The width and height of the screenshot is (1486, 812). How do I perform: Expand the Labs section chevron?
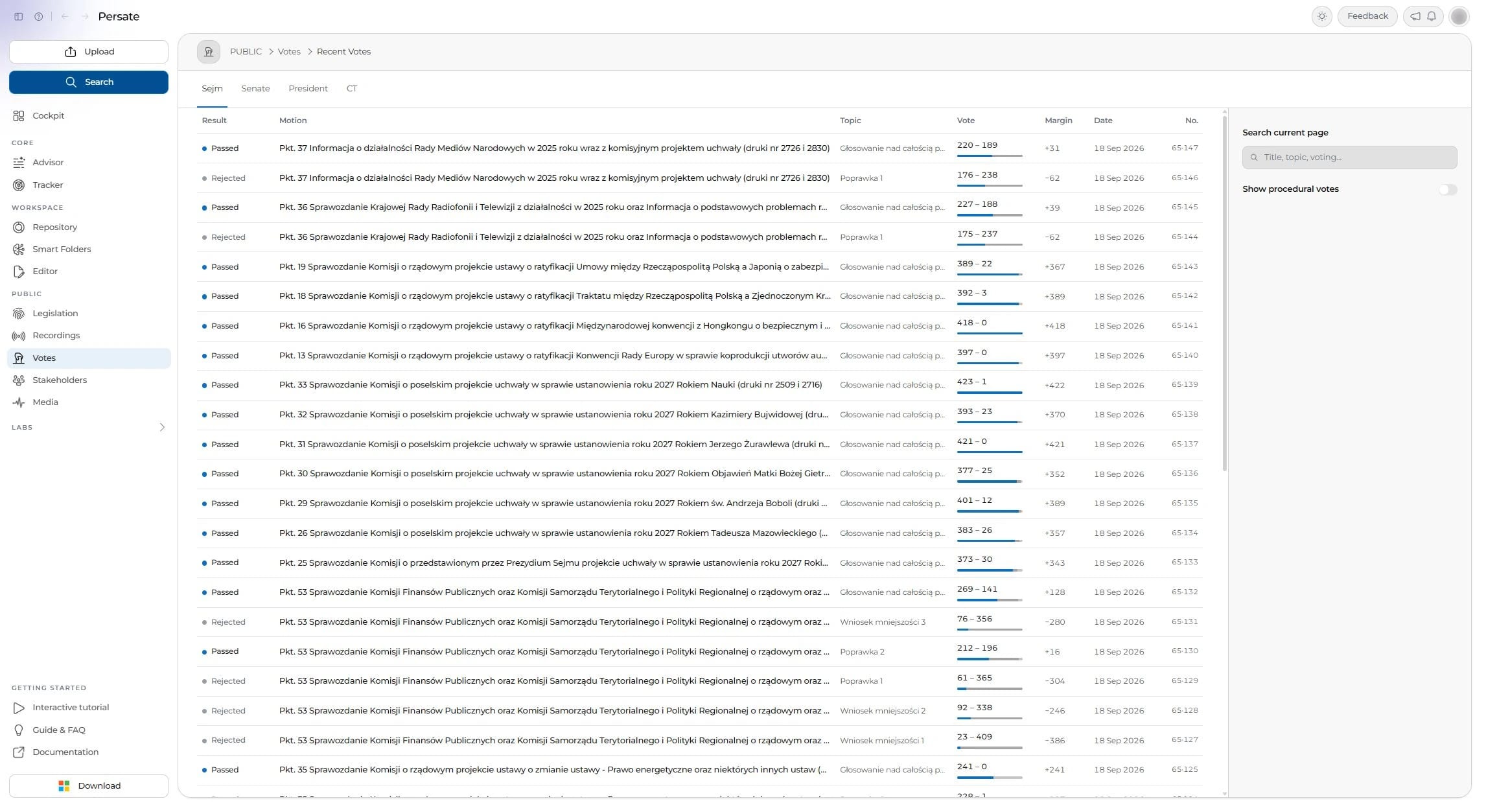pyautogui.click(x=162, y=428)
